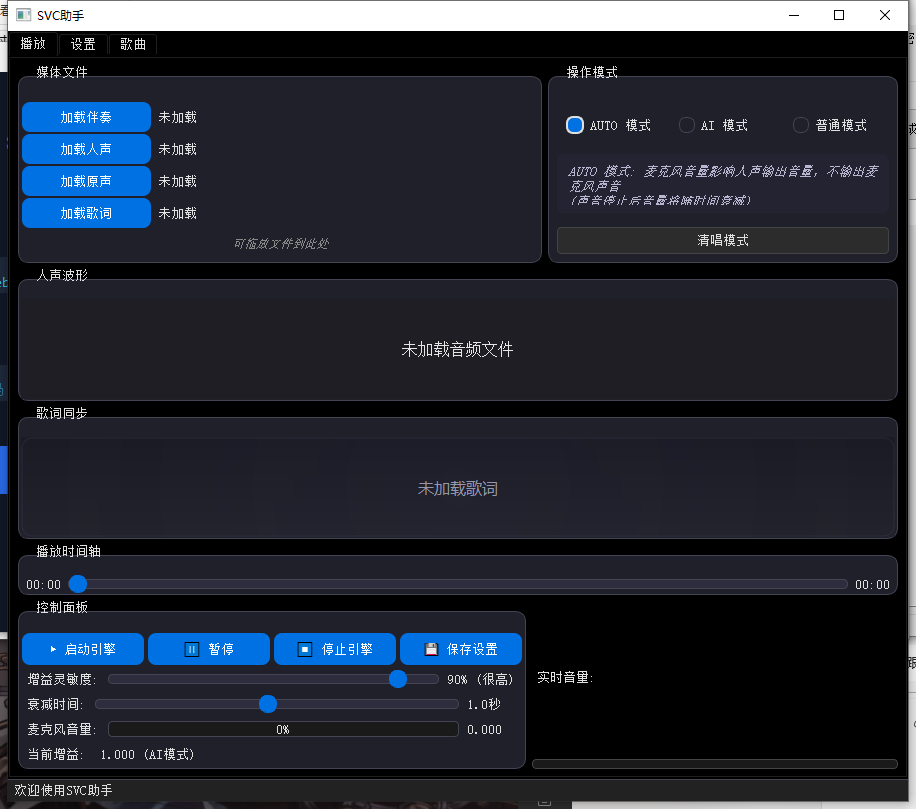
Task: Select AUTO 模式 radio button
Action: (574, 124)
